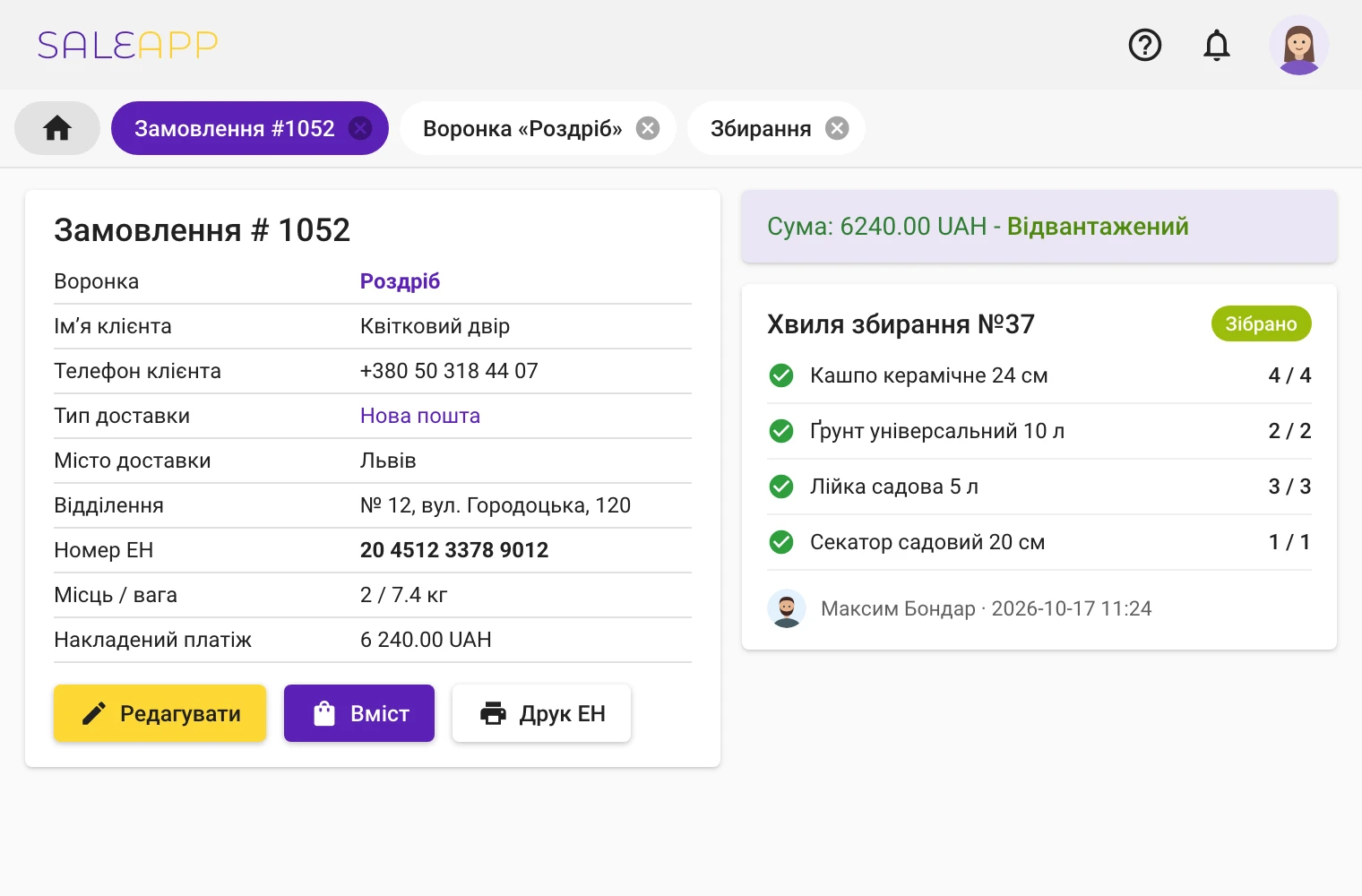
Task: Select client phone +380 50 318 44 07
Action: pos(449,371)
